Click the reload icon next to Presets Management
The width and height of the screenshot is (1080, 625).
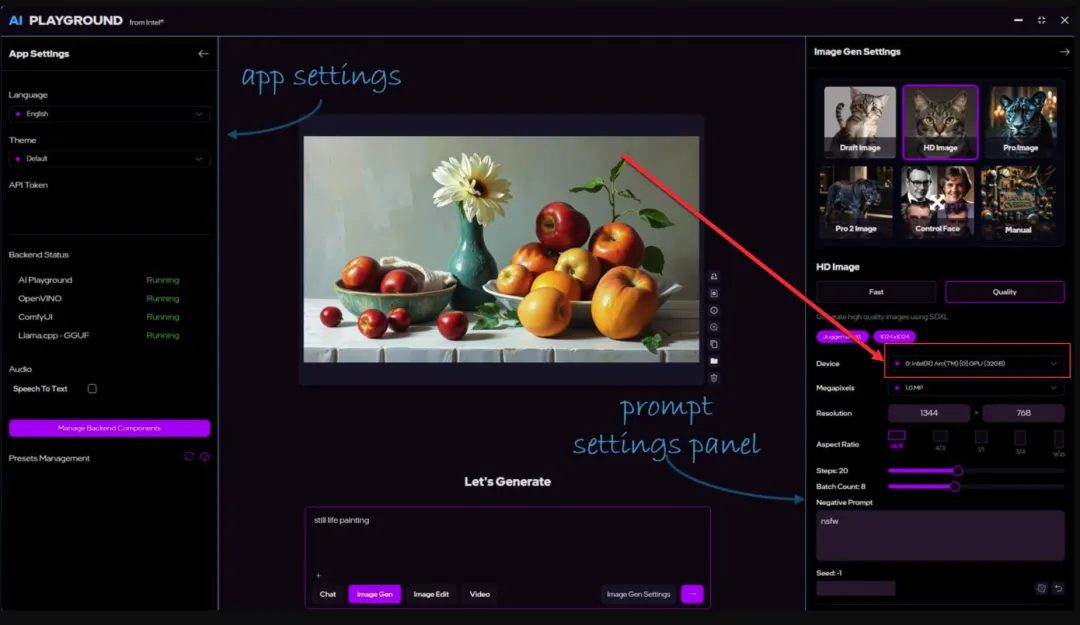click(x=188, y=458)
